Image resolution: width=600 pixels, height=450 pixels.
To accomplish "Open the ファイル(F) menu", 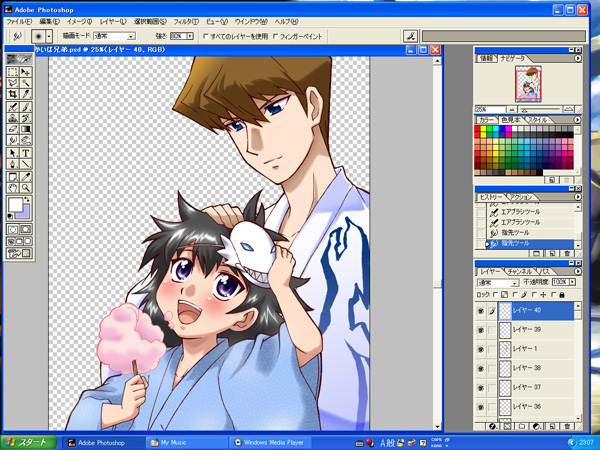I will click(19, 22).
